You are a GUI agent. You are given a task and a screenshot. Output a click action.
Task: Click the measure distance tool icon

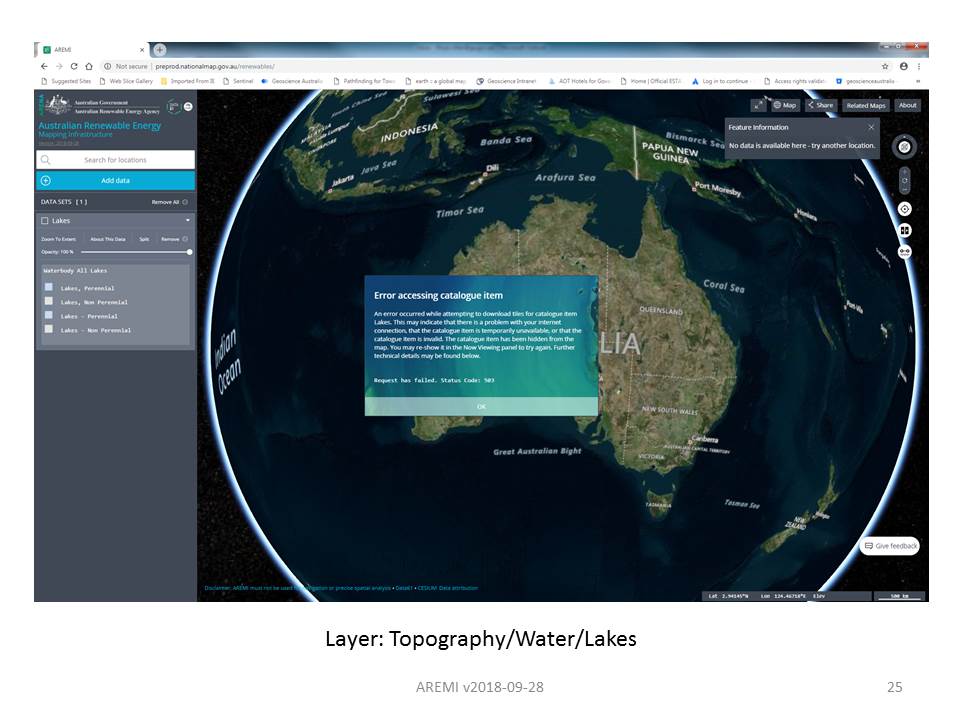(904, 252)
